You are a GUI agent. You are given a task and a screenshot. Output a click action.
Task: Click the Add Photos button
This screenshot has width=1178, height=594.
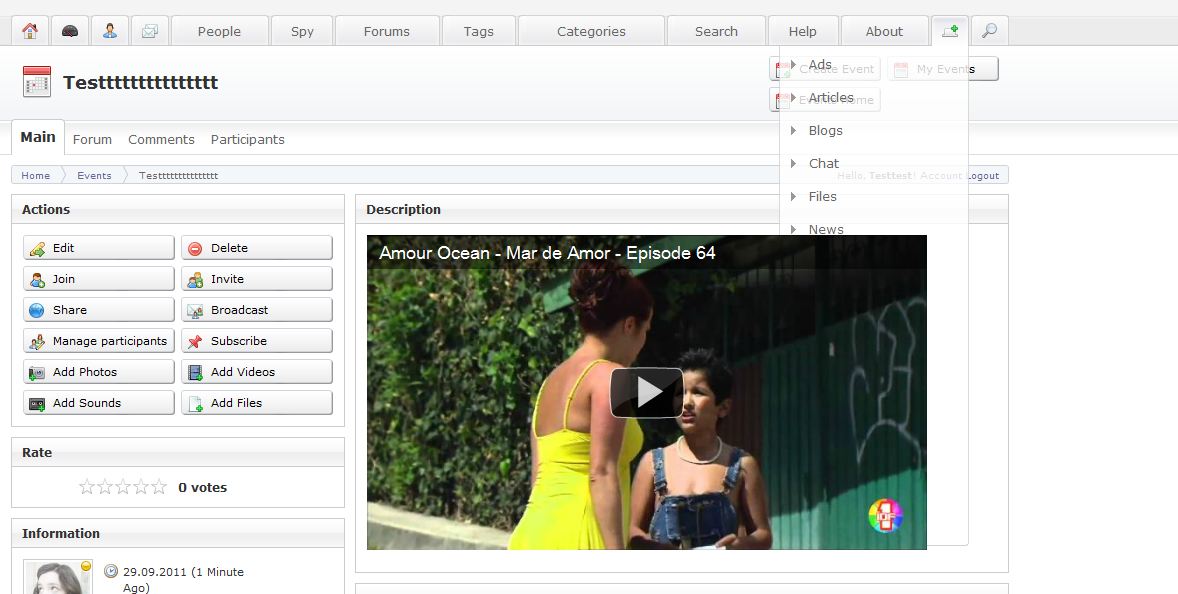tap(99, 372)
